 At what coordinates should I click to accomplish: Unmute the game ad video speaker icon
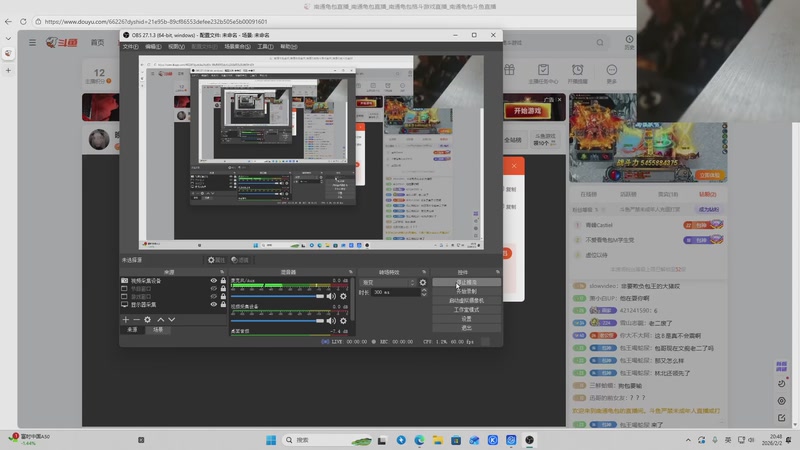click(576, 177)
